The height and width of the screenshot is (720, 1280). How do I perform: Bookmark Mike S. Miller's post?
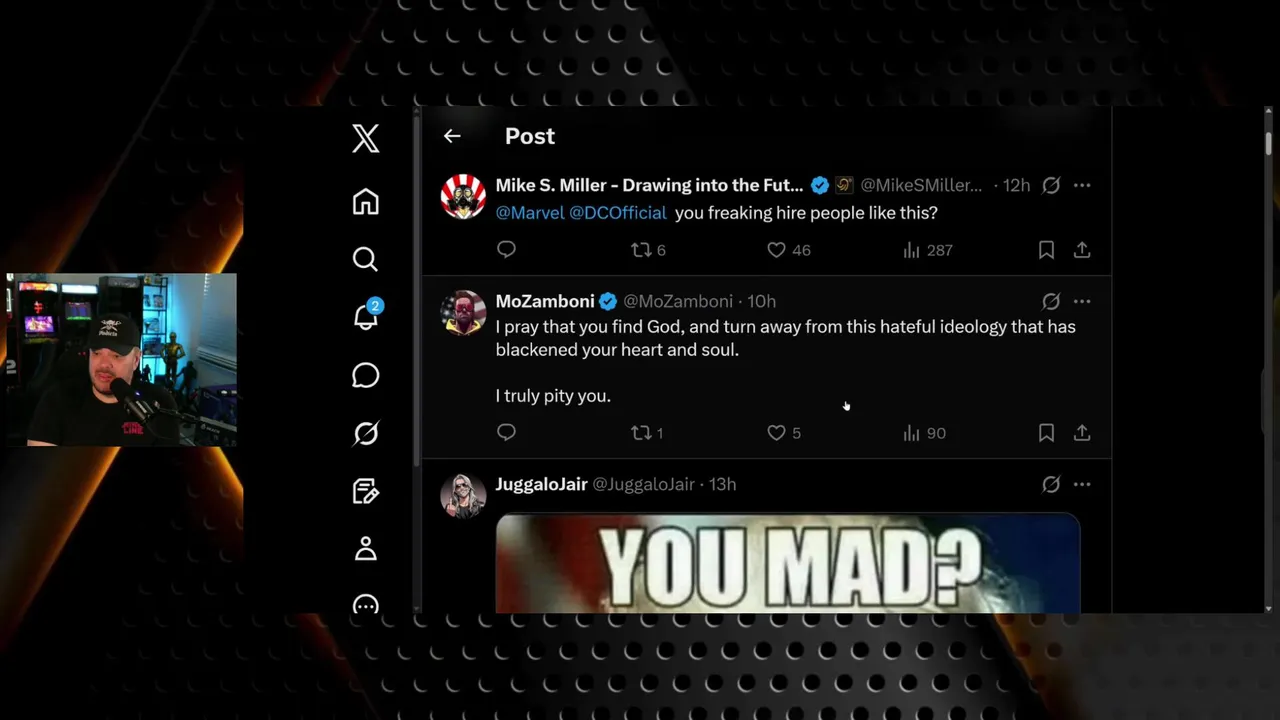(x=1046, y=250)
